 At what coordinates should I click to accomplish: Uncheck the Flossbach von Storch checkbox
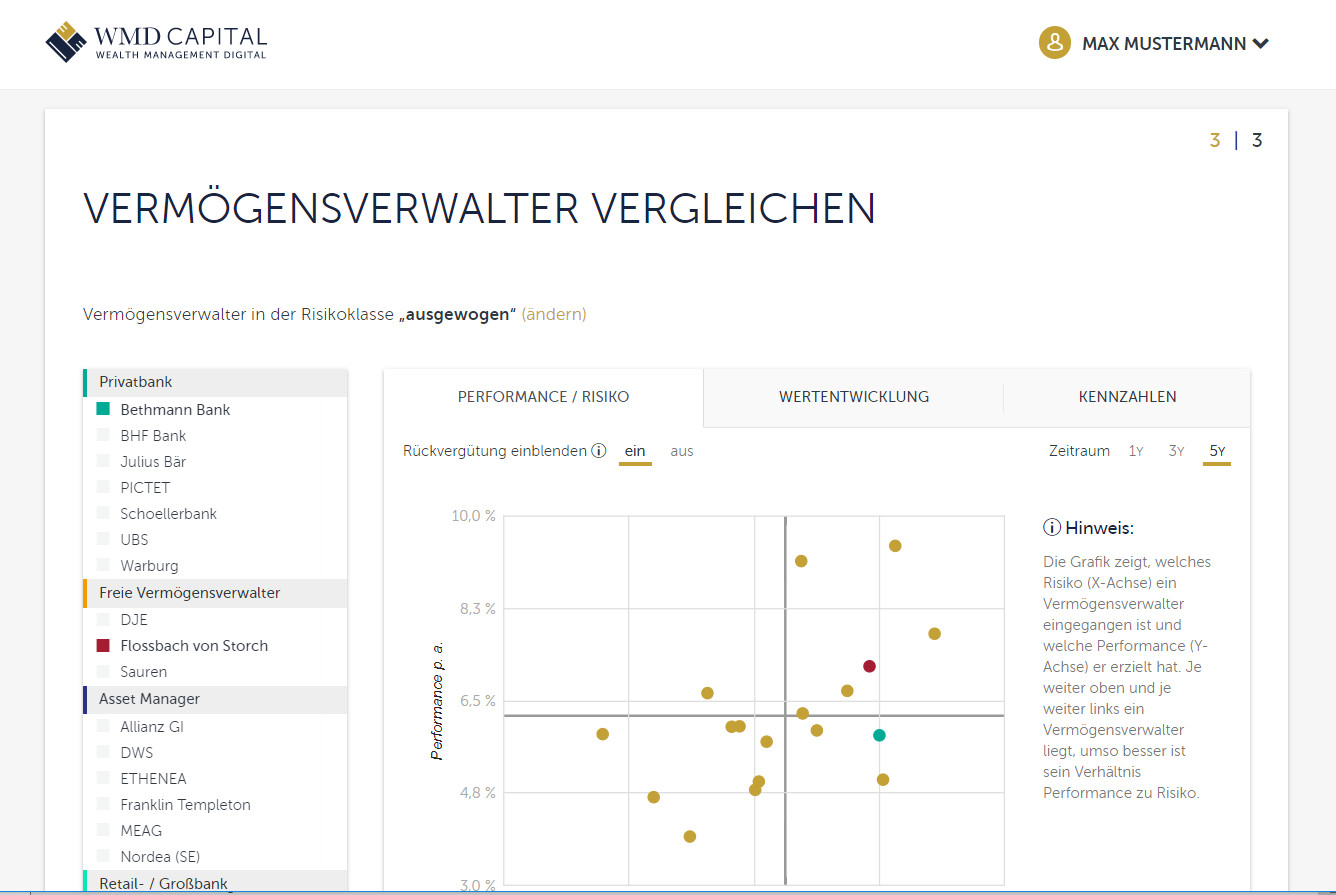(103, 645)
